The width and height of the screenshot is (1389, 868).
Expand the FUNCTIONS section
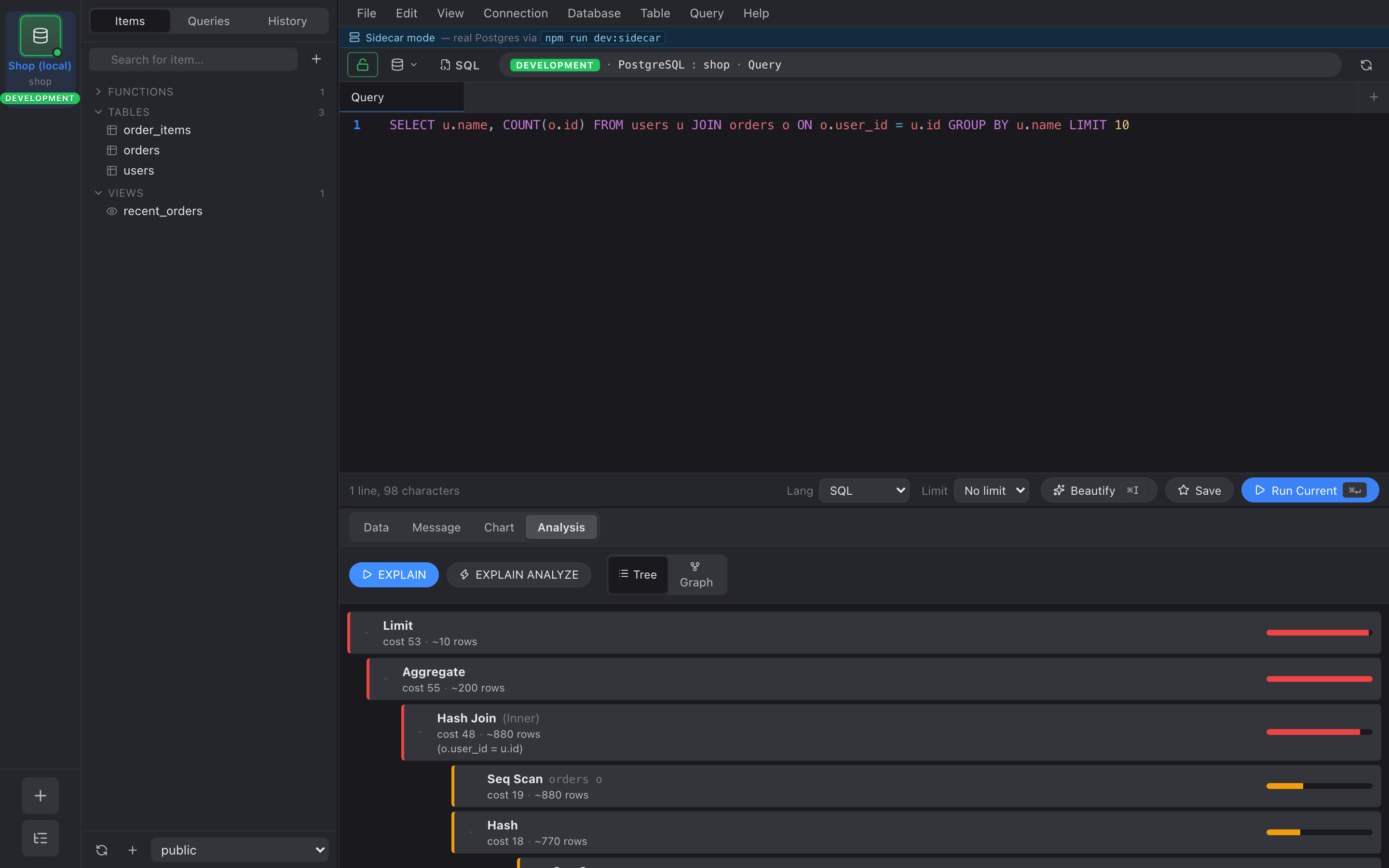[98, 92]
